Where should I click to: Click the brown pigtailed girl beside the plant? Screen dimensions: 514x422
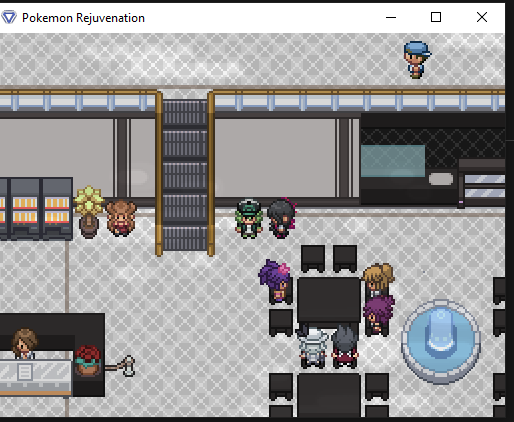[x=121, y=218]
